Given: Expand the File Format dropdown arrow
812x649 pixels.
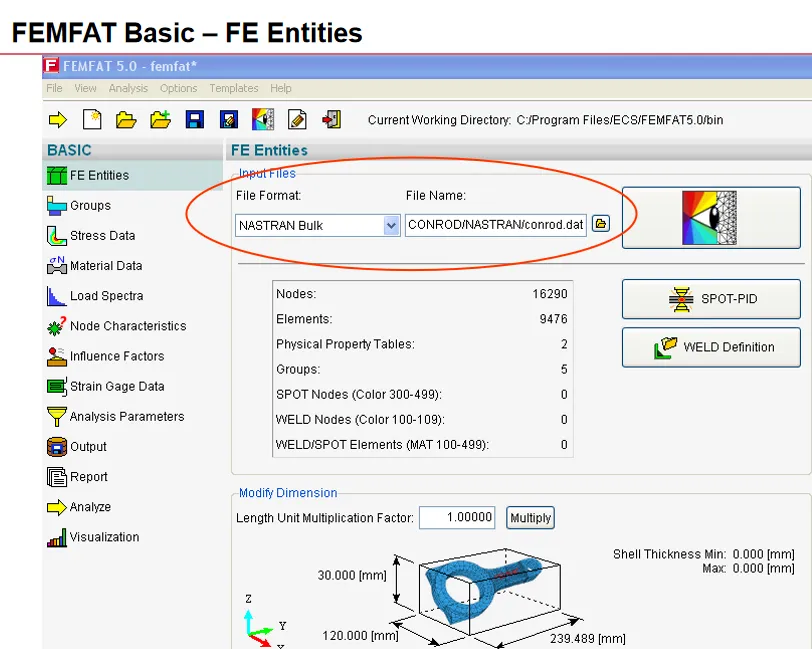Looking at the screenshot, I should 392,226.
